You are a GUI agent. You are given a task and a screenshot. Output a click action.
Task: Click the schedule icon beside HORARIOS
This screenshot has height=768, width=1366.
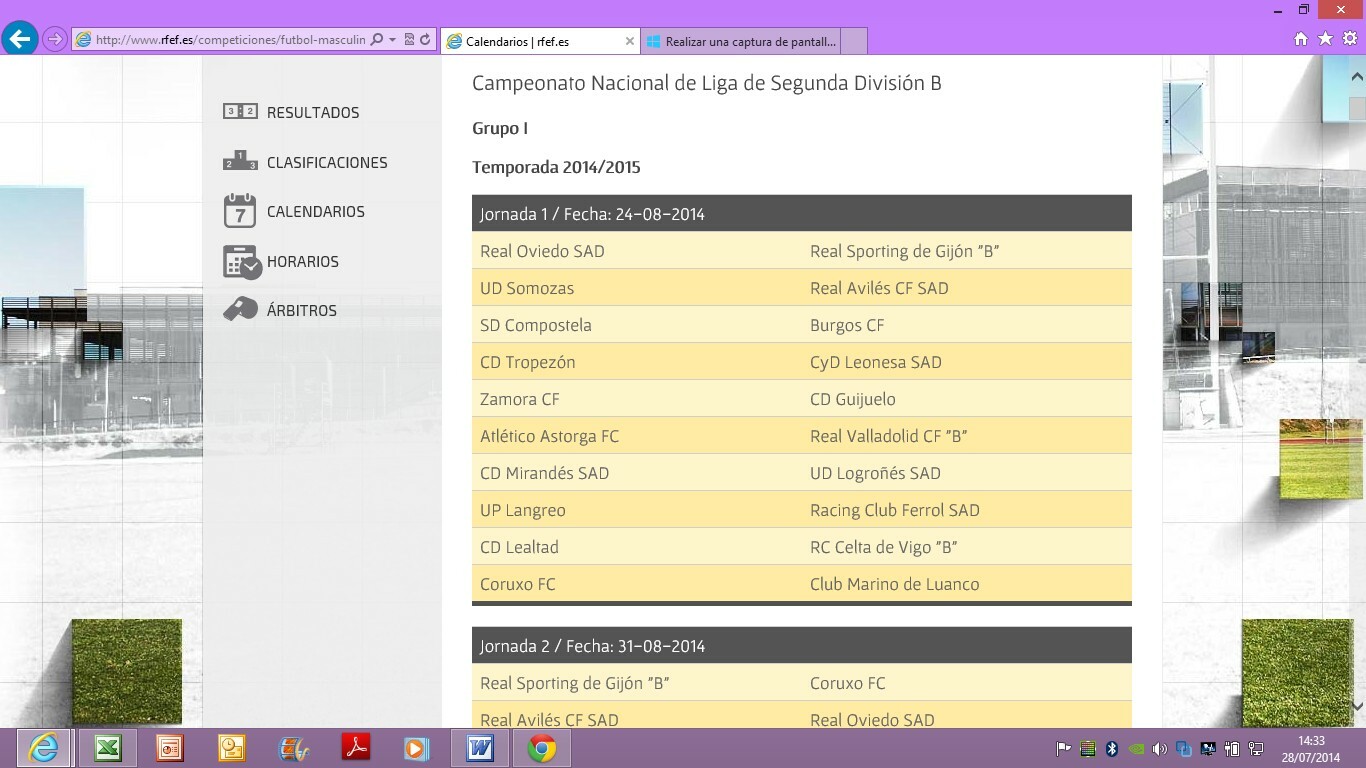pos(242,262)
